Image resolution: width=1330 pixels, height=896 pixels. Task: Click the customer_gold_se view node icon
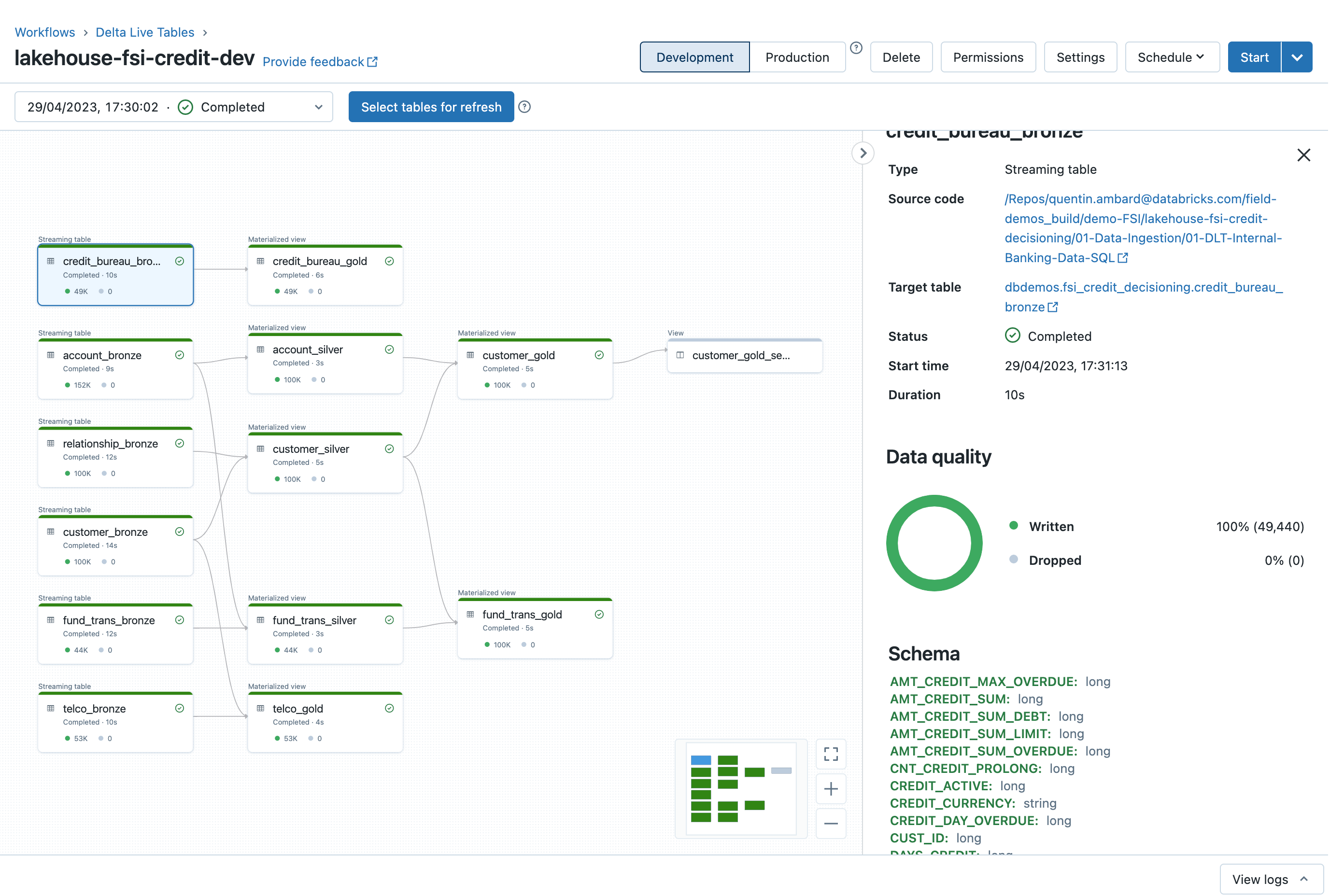(680, 355)
